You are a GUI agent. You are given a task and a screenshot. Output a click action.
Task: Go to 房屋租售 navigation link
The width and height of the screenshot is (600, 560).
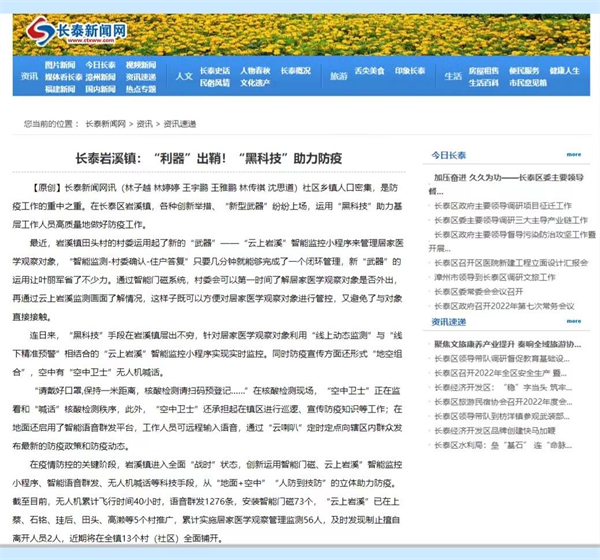point(484,71)
